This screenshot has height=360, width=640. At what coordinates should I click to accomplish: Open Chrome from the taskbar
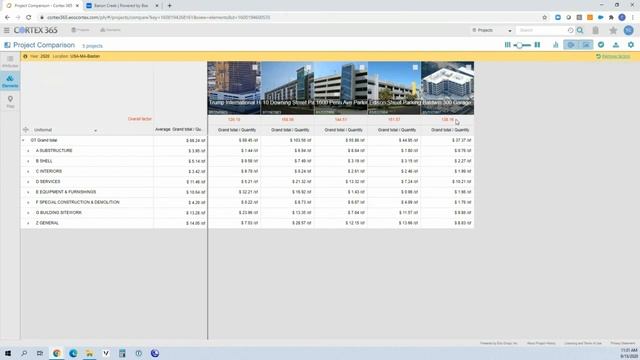(57, 353)
